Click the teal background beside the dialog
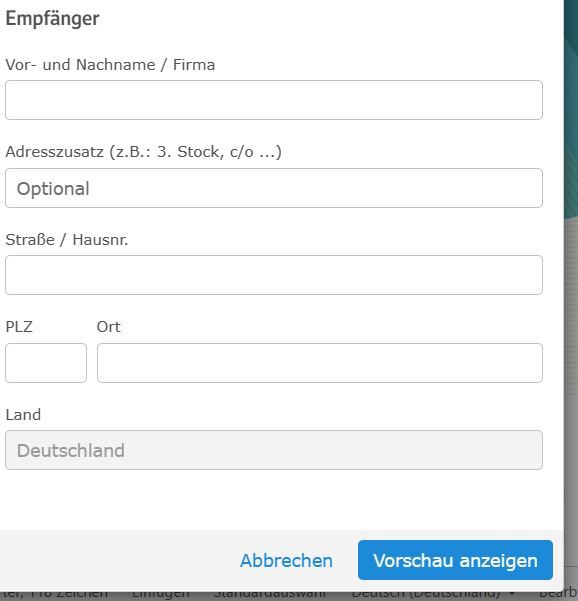The image size is (578, 601). pyautogui.click(x=571, y=107)
